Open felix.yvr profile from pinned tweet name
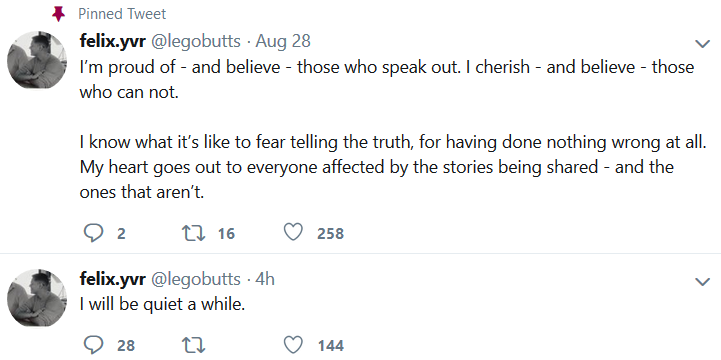This screenshot has height=360, width=721. click(113, 41)
